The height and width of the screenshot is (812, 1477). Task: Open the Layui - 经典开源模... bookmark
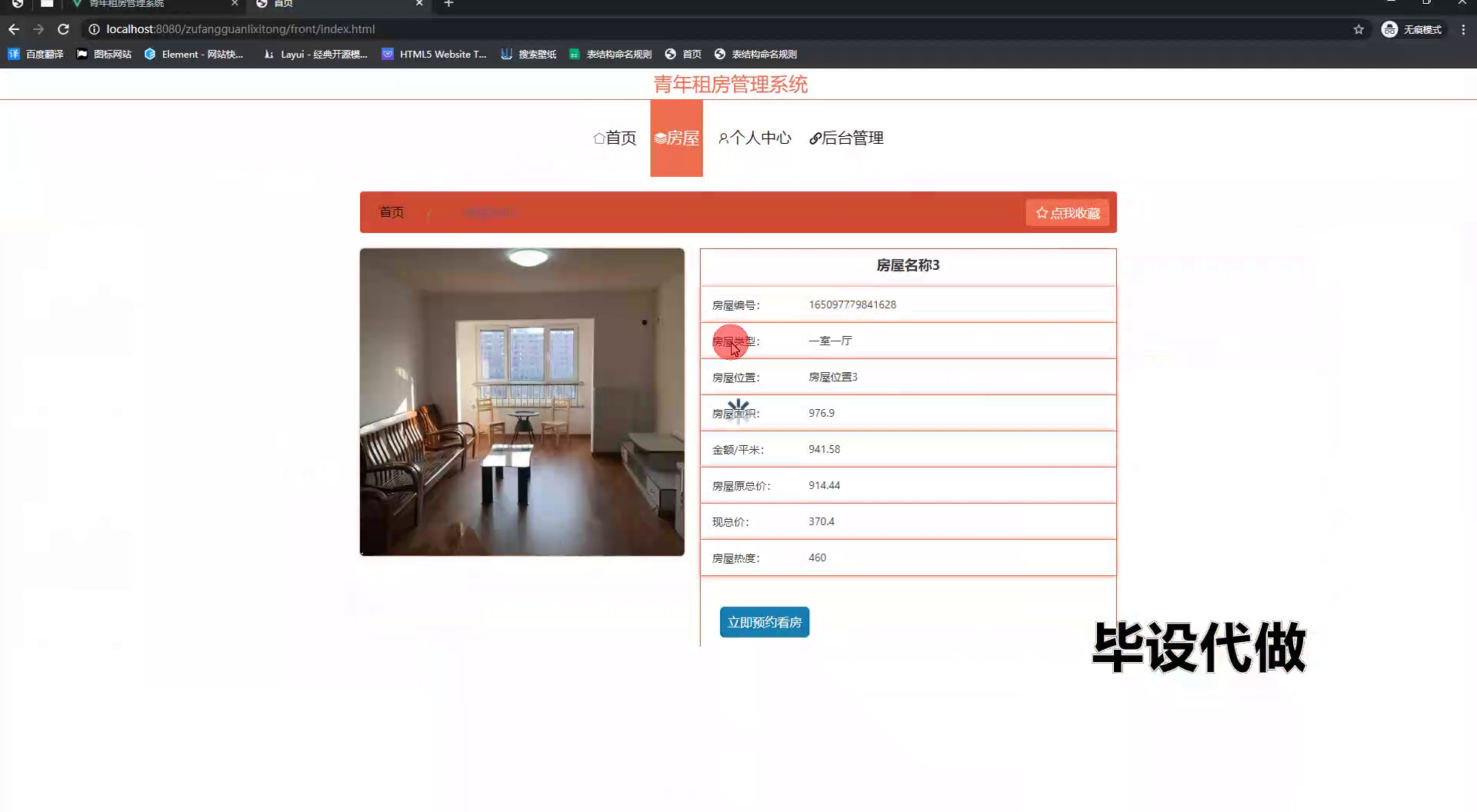tap(315, 54)
